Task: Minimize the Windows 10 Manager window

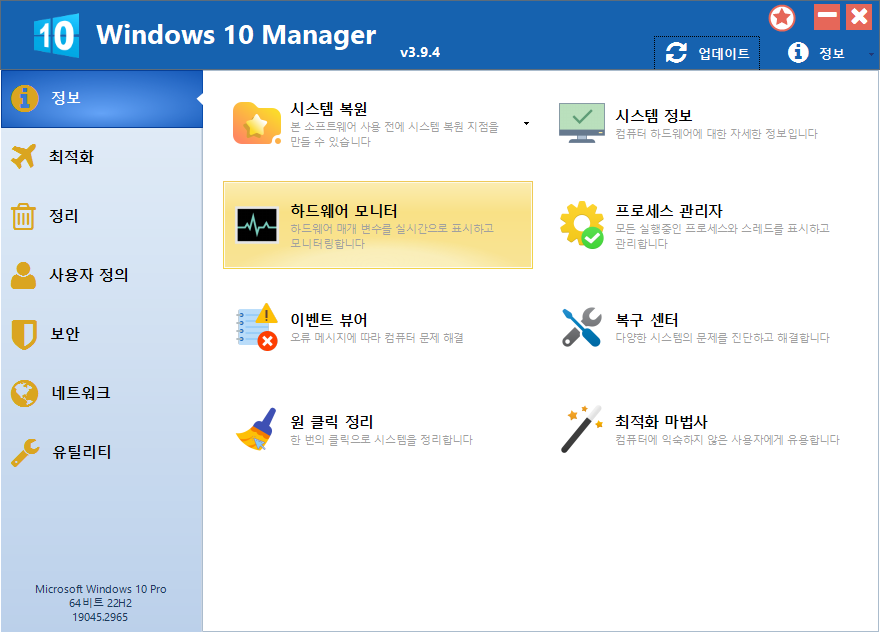Action: click(827, 17)
